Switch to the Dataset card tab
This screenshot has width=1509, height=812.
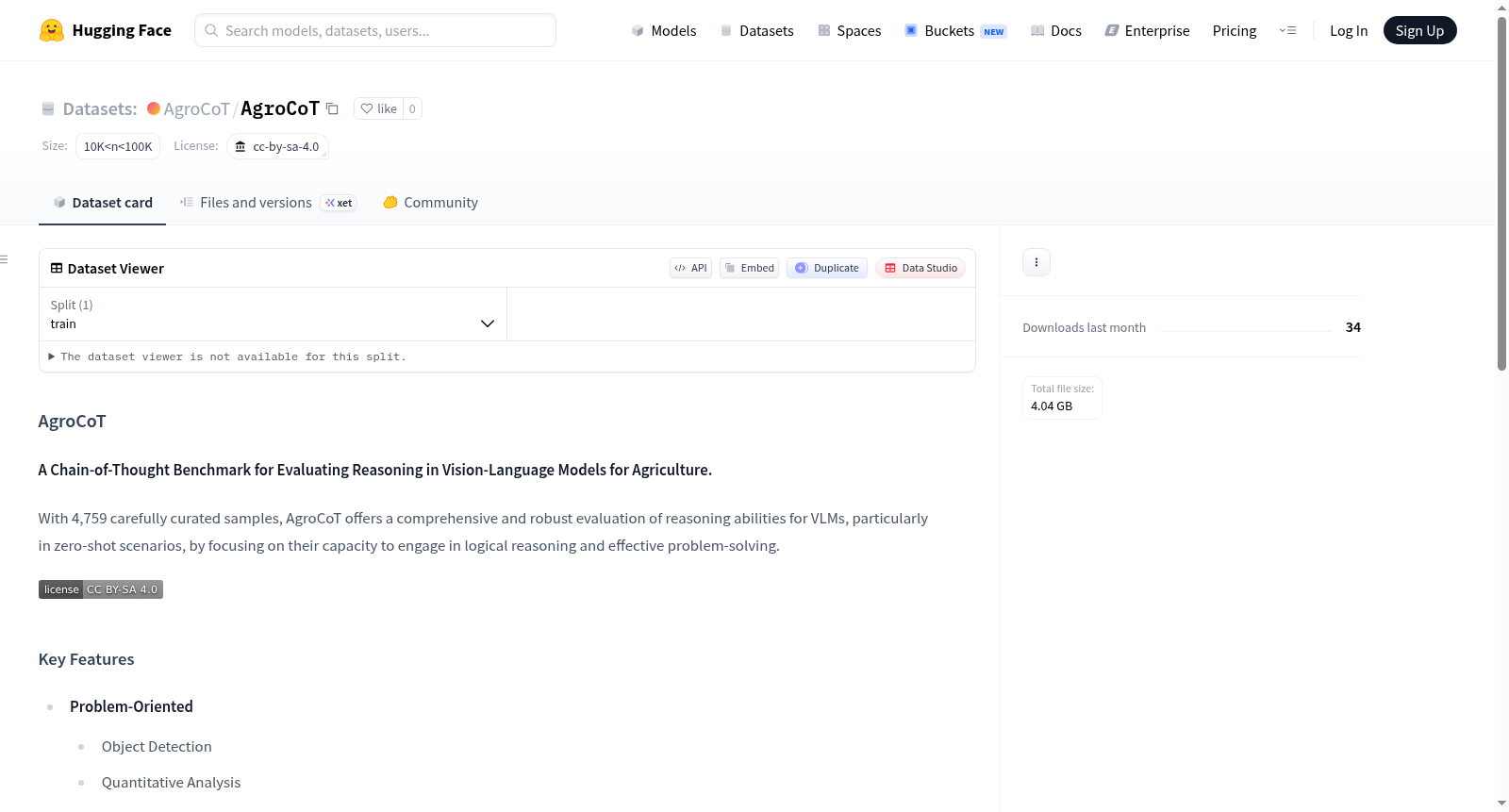(102, 203)
